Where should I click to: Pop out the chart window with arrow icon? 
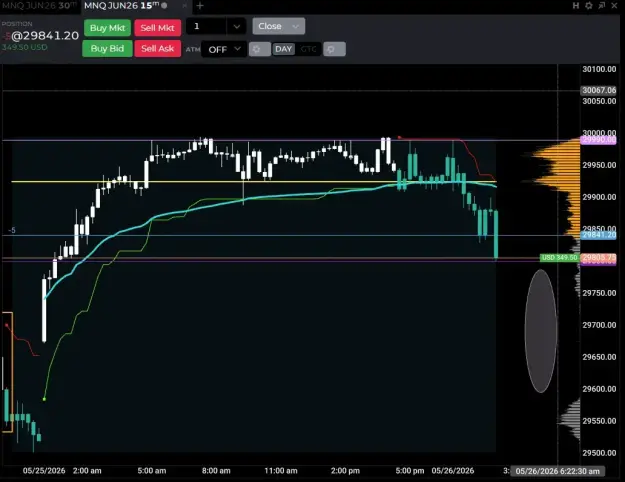[602, 6]
